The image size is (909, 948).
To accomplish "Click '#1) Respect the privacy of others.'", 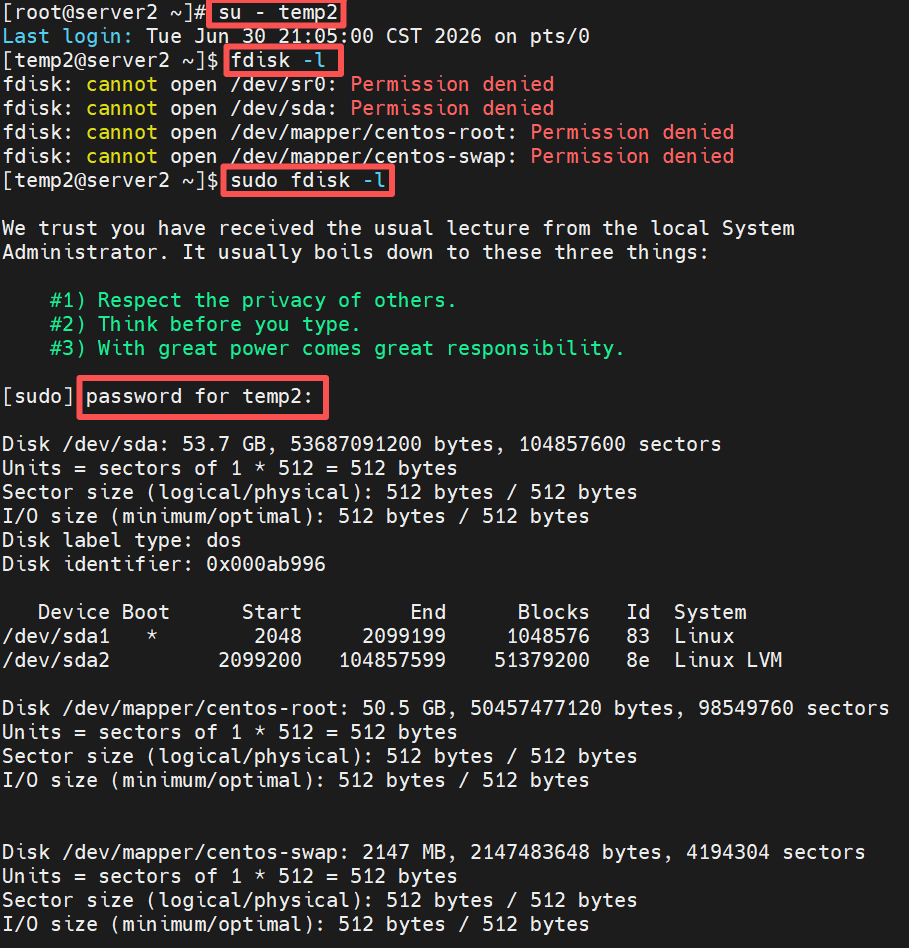I will coord(253,300).
